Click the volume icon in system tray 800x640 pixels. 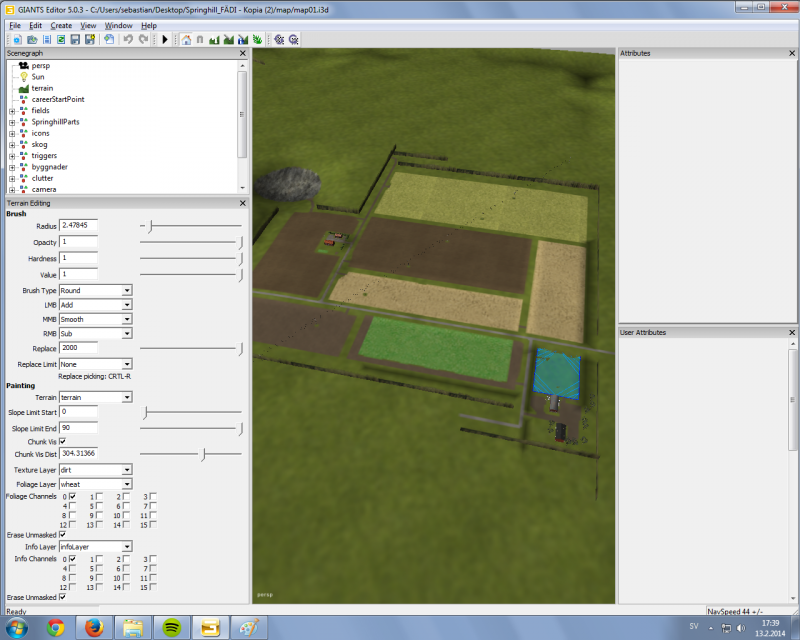click(741, 628)
